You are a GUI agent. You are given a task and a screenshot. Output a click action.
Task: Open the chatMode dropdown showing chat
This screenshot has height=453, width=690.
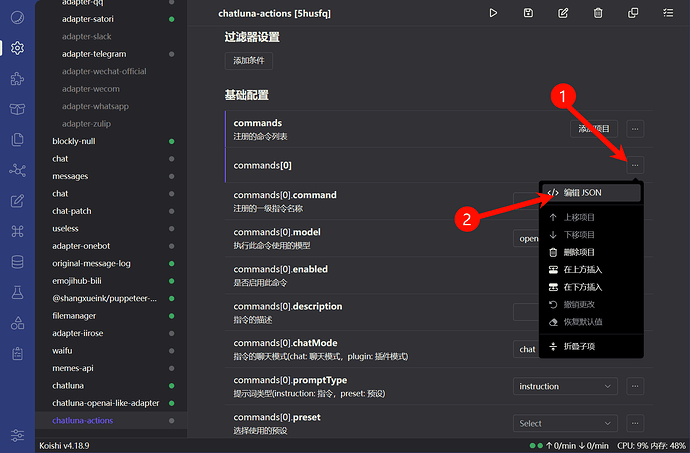click(527, 349)
